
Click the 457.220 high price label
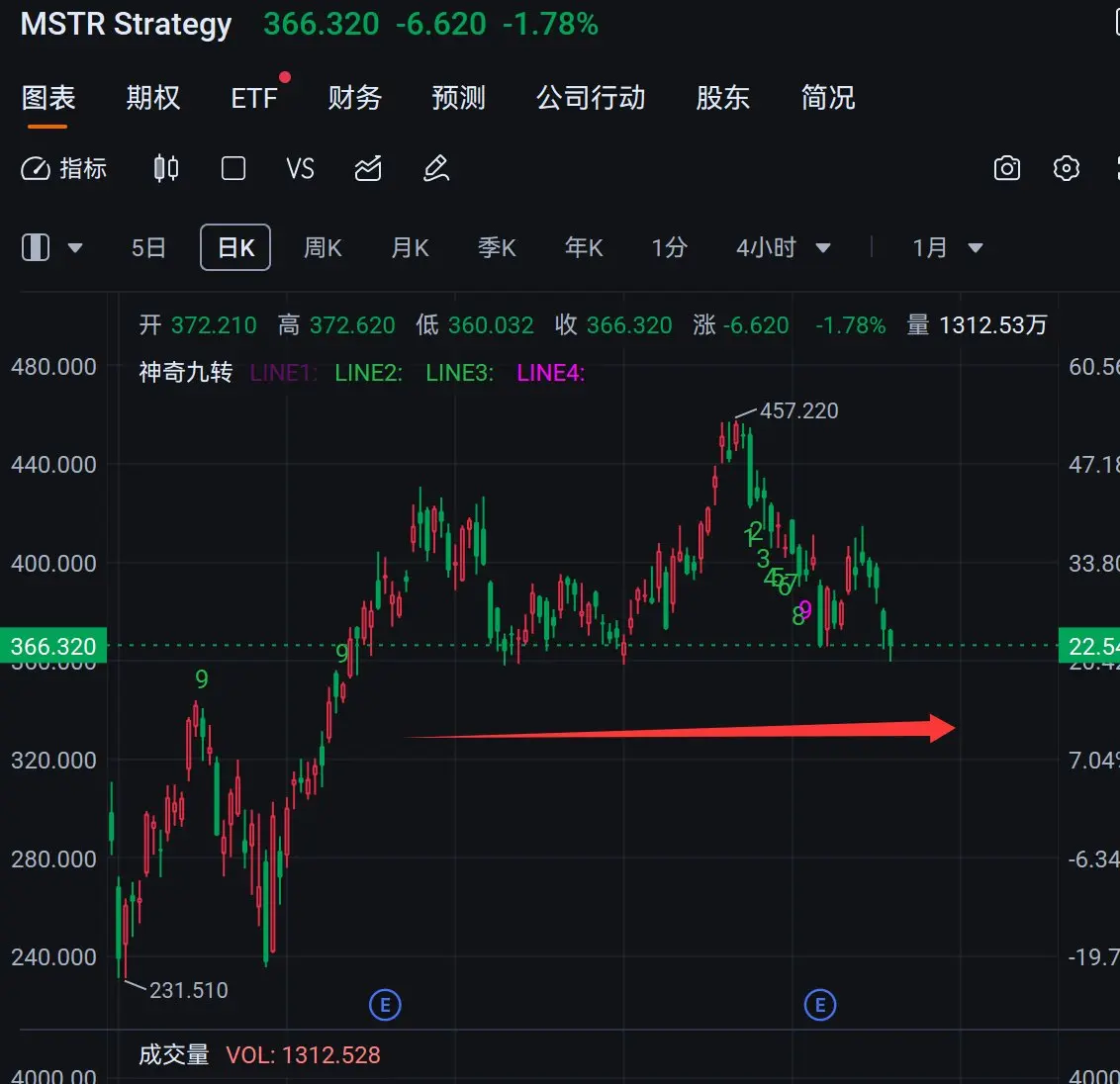pyautogui.click(x=798, y=410)
